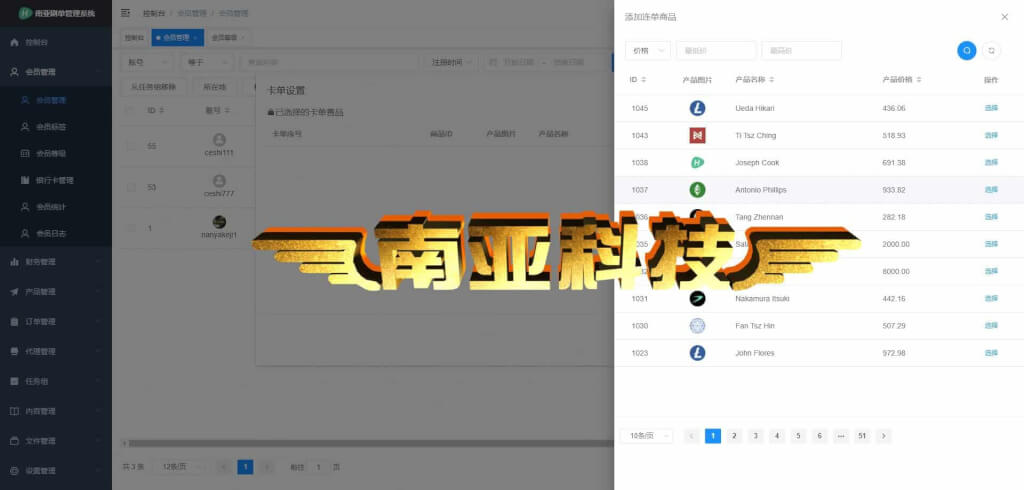The width and height of the screenshot is (1024, 490).
Task: Tick the select-all checkbox in member table header
Action: [x=131, y=110]
